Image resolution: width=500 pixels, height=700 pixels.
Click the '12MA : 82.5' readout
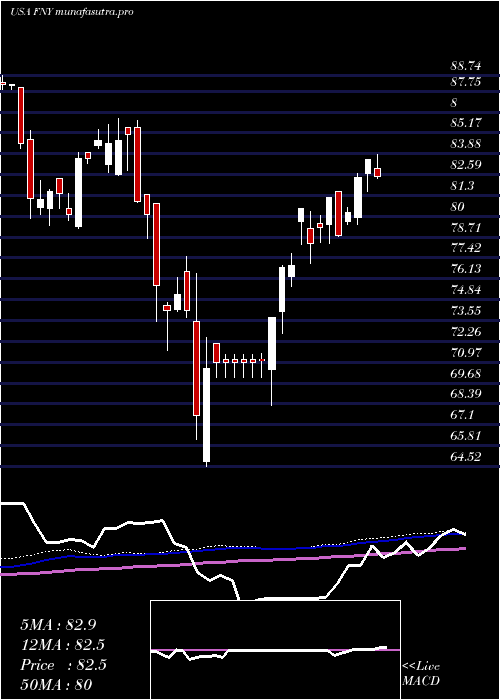pos(63,645)
